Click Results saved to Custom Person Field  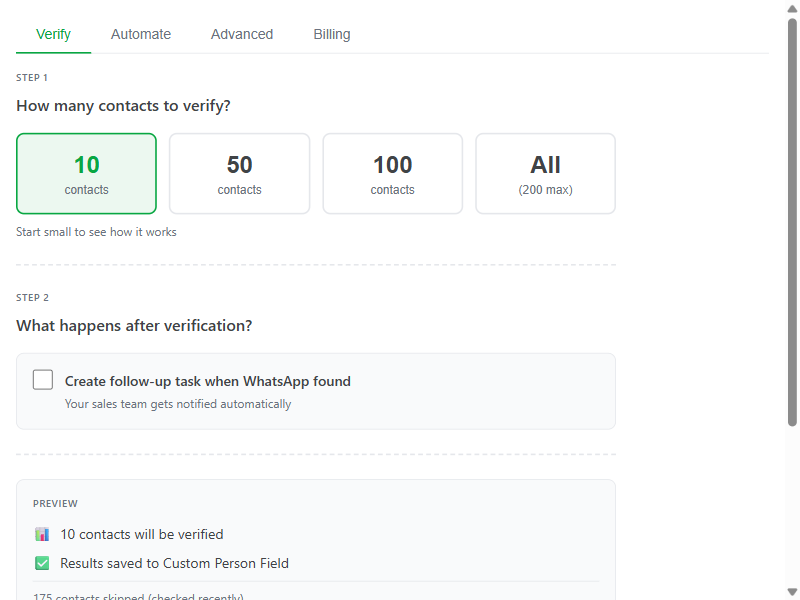click(173, 562)
